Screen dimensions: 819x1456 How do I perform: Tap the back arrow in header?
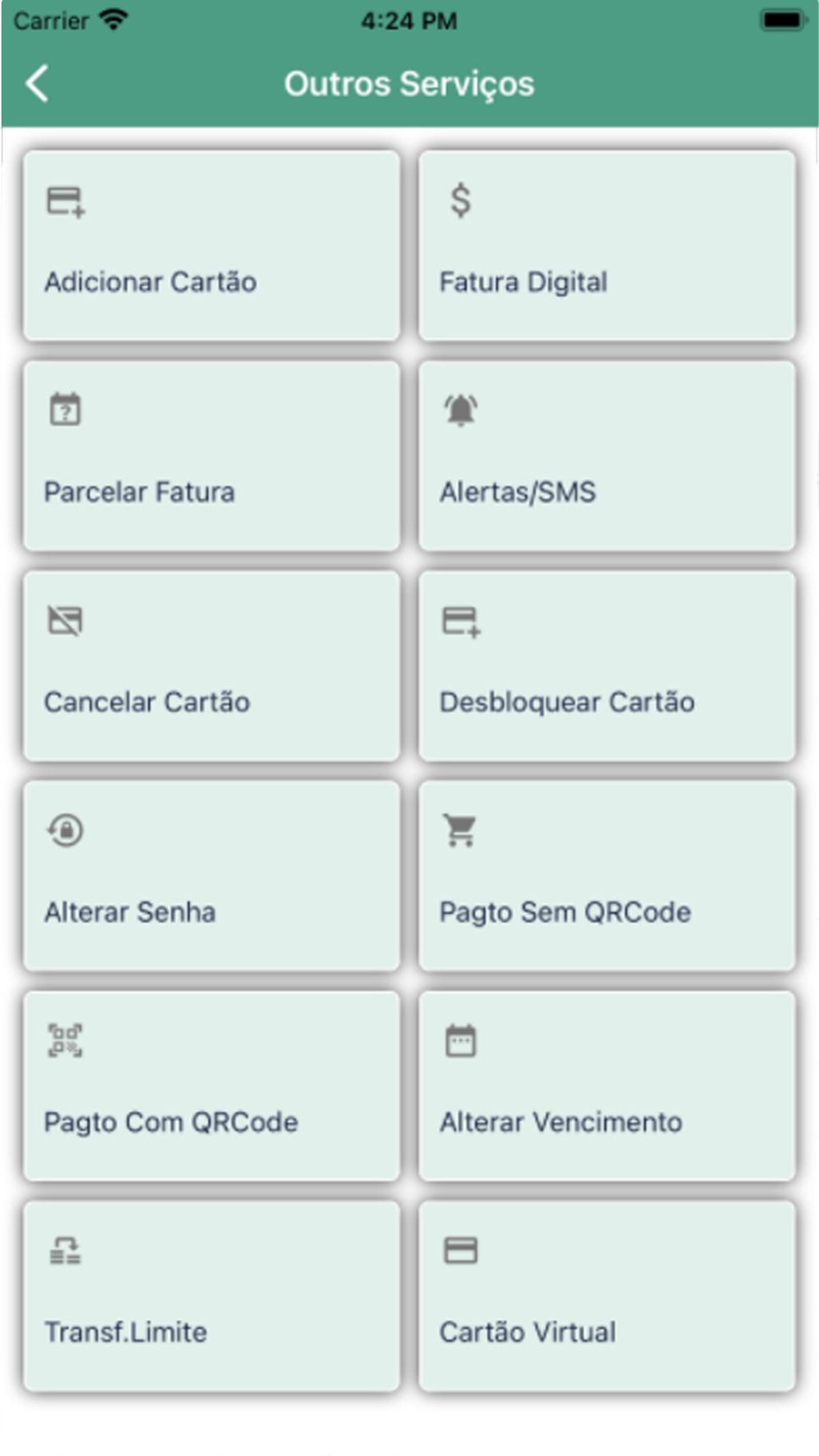[x=38, y=84]
